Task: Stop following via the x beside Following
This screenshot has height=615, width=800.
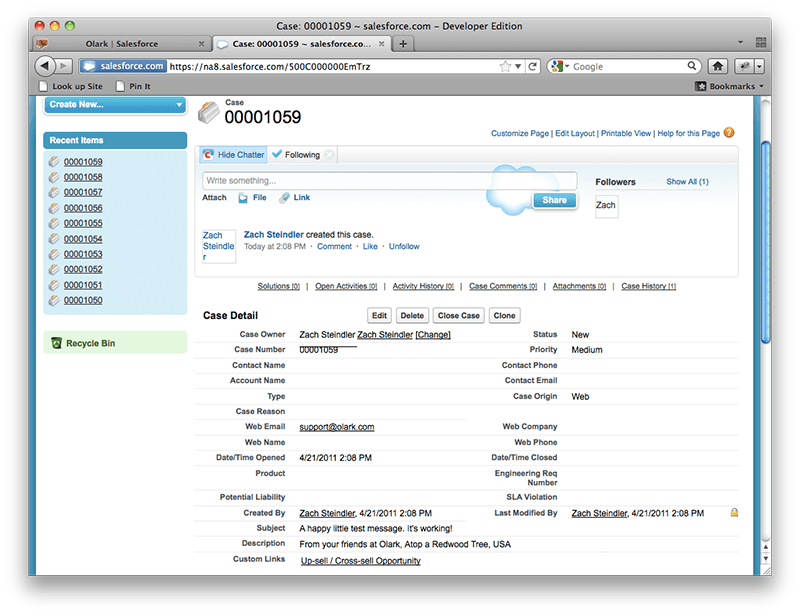Action: (x=330, y=155)
